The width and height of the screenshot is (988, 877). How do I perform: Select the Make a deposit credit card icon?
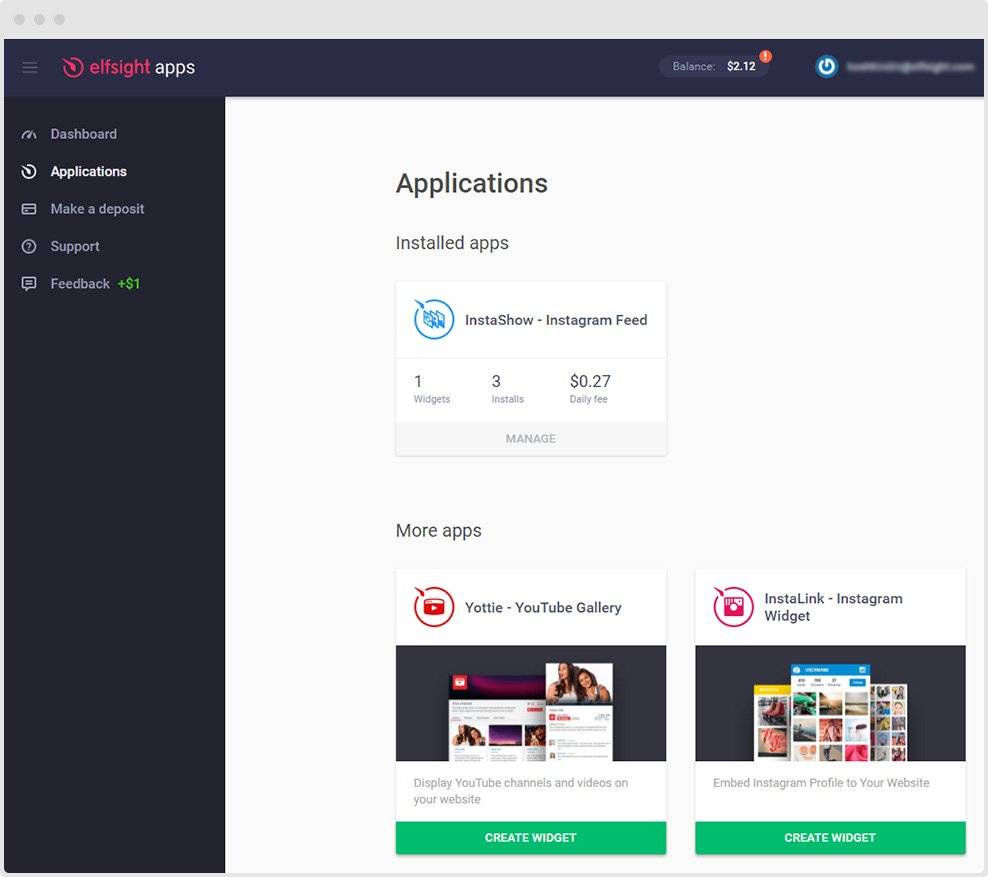pyautogui.click(x=30, y=208)
